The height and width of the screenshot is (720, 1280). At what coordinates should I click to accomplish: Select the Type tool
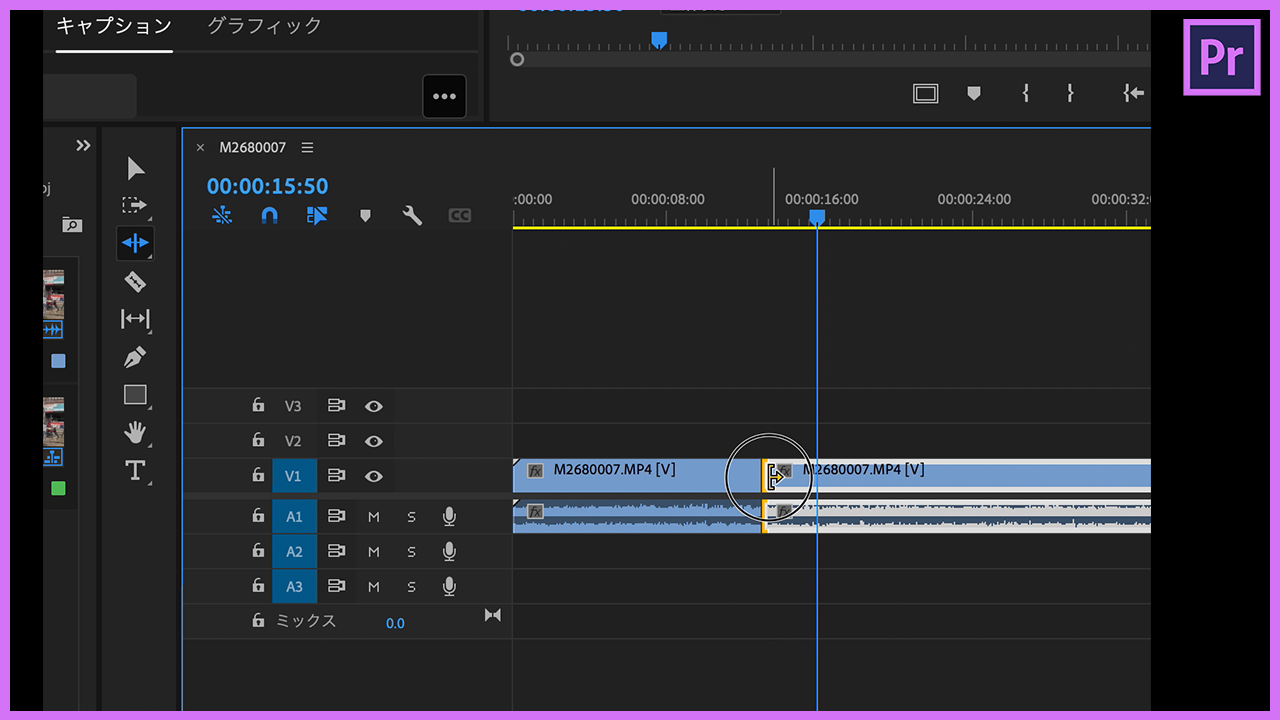coord(135,470)
